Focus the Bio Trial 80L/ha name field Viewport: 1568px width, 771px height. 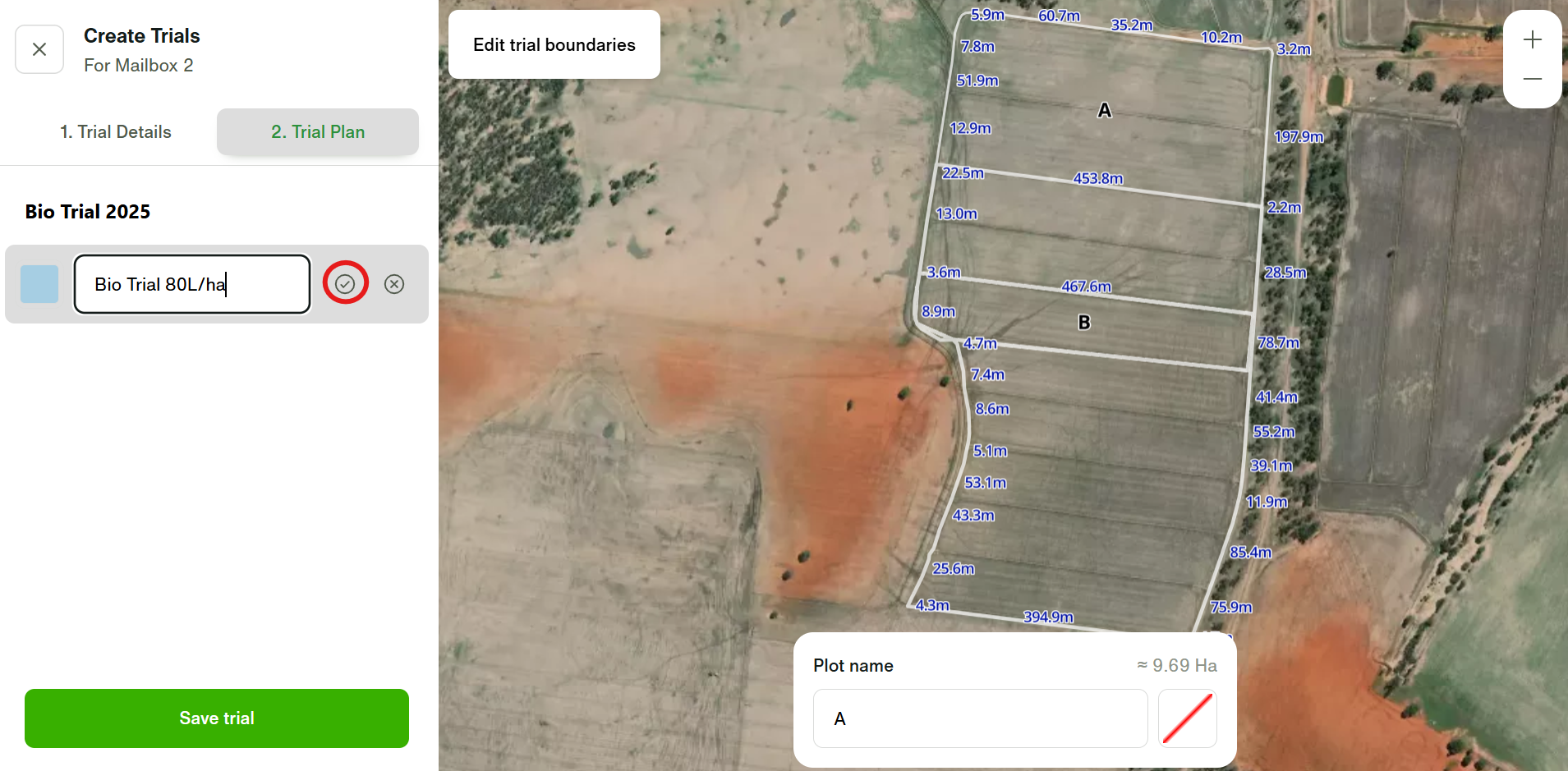point(192,284)
